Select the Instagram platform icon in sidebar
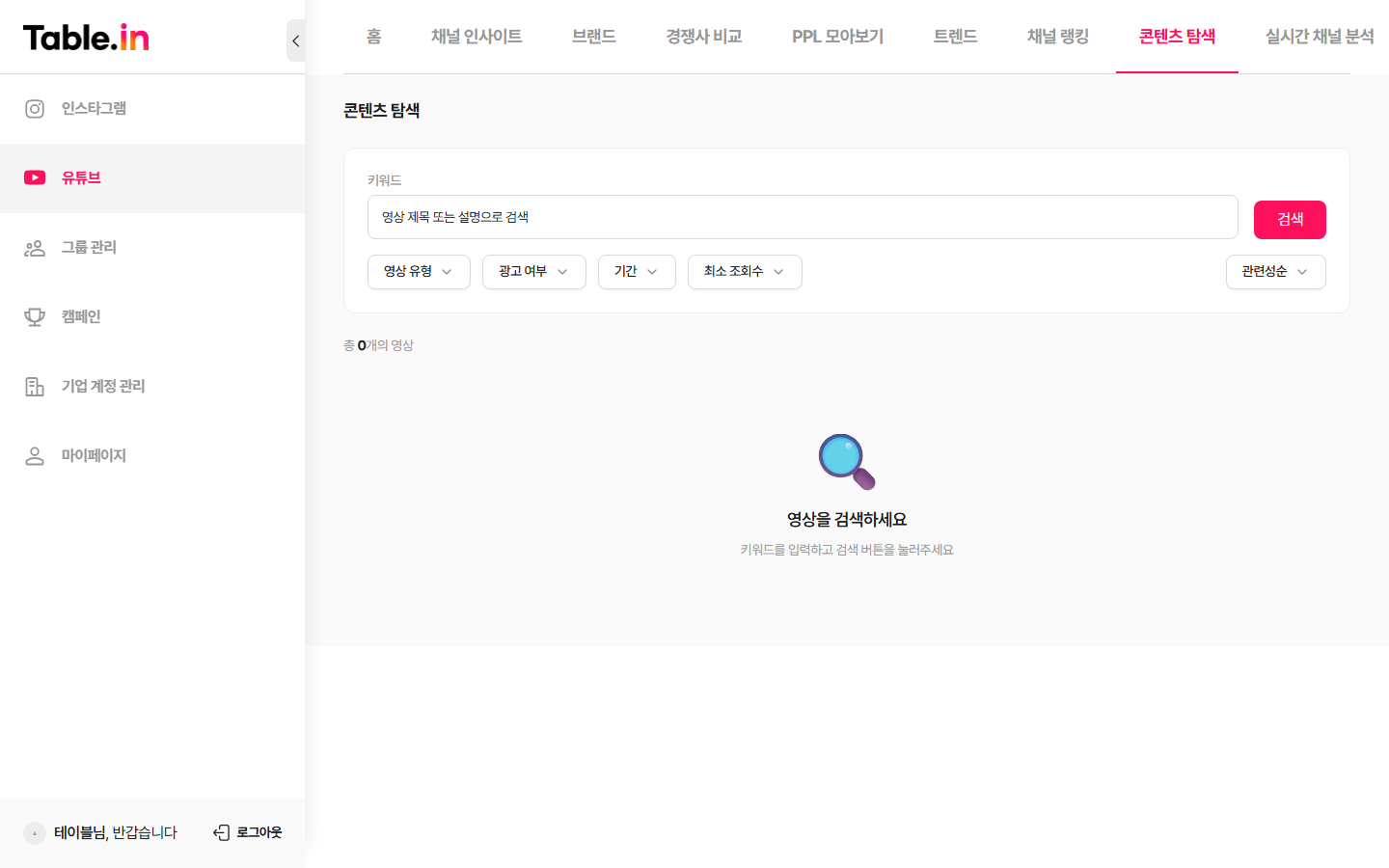 tap(35, 108)
